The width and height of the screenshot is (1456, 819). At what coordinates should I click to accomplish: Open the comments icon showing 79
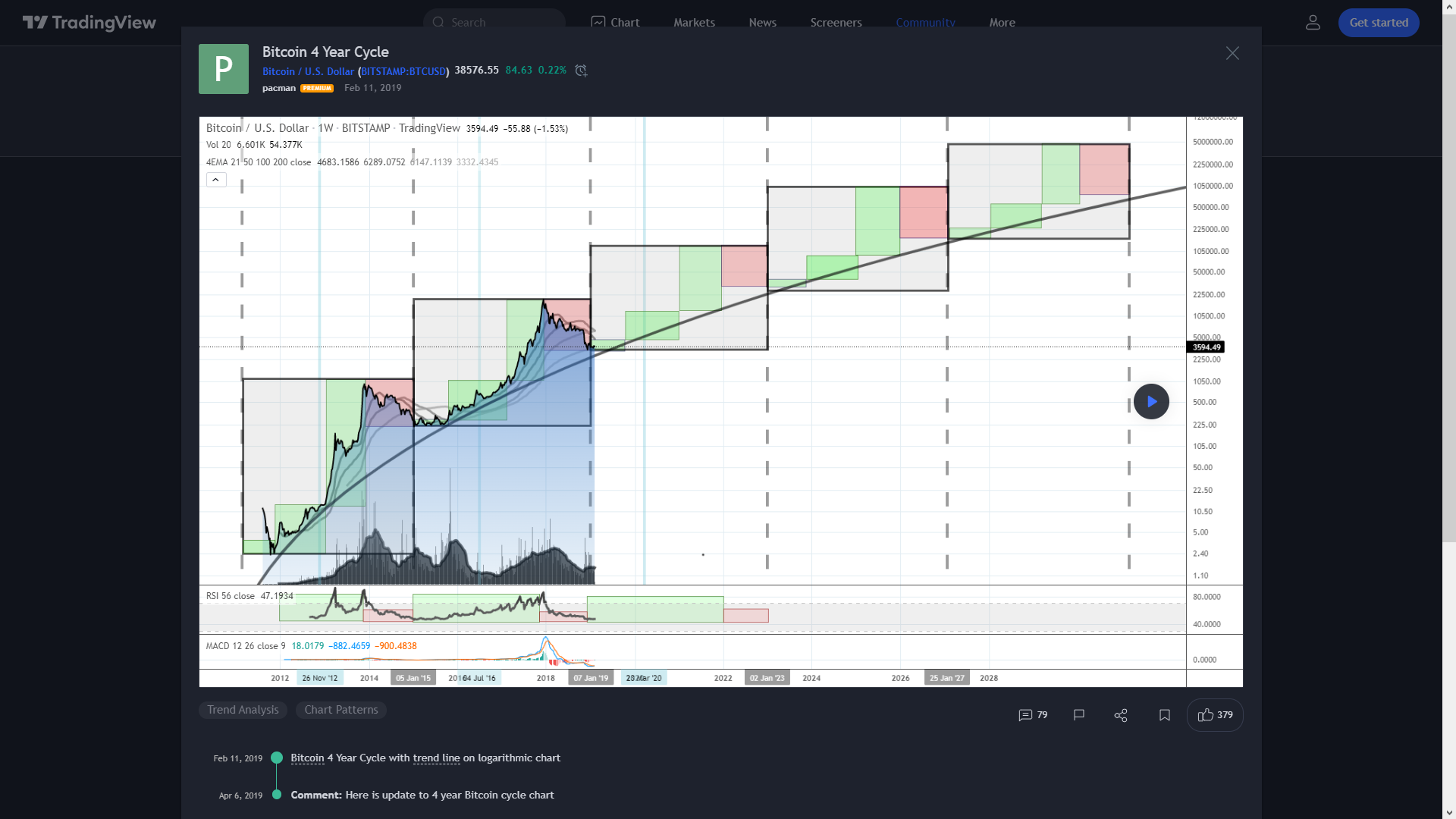pyautogui.click(x=1033, y=715)
